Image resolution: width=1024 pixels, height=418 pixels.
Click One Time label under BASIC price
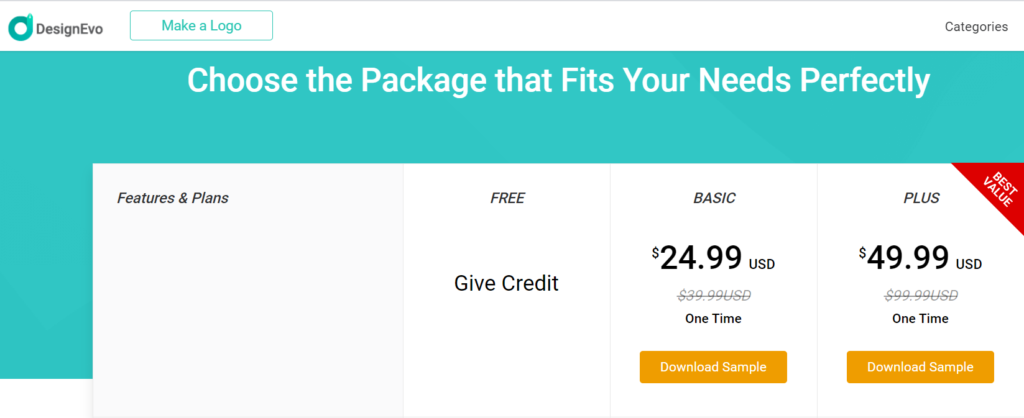point(713,319)
